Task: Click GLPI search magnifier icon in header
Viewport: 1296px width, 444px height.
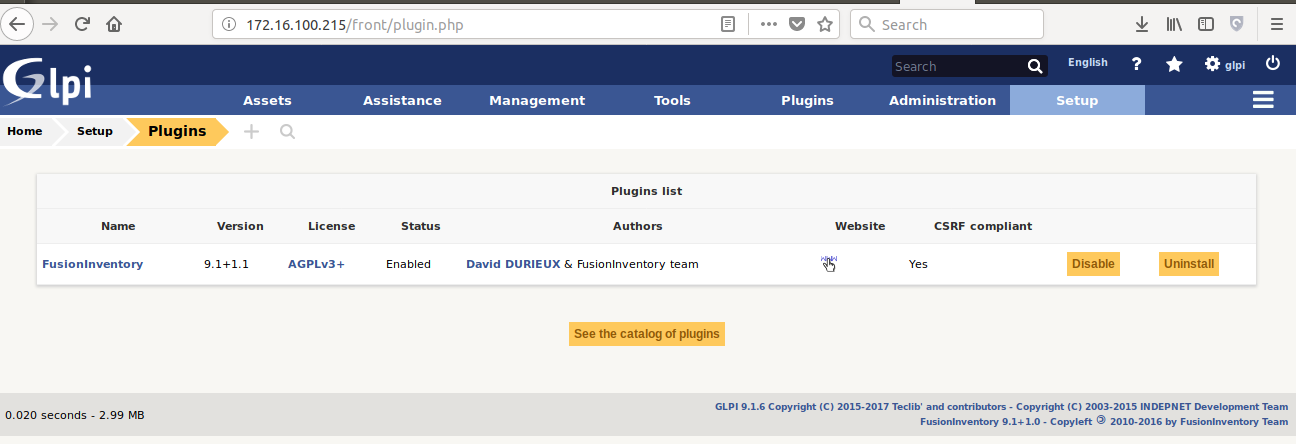Action: [1035, 66]
